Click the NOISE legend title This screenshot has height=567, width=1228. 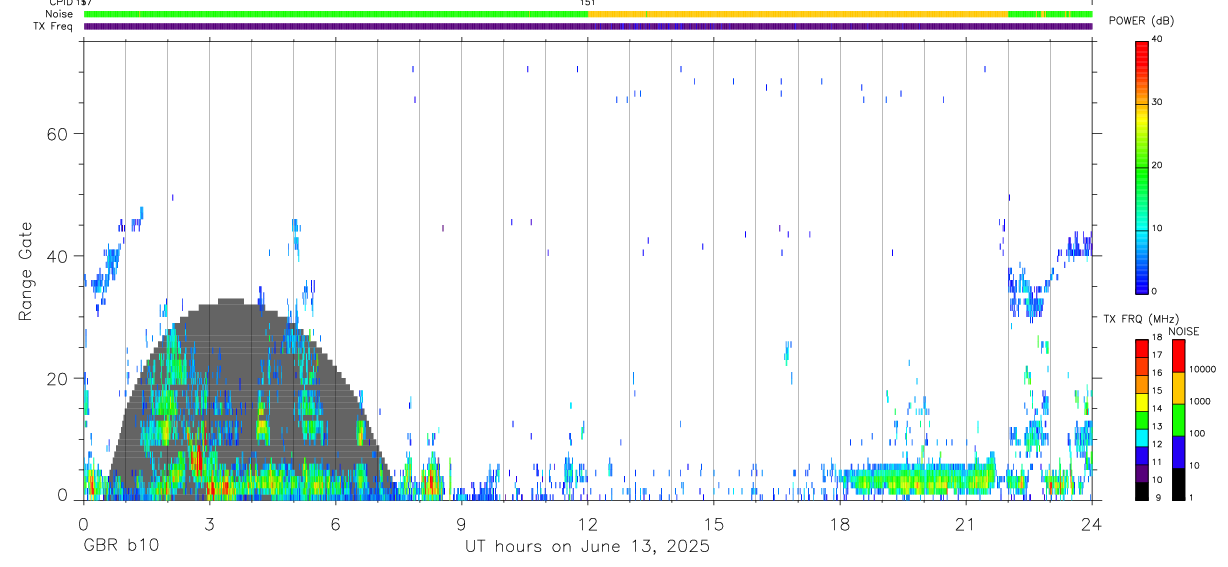1185,331
